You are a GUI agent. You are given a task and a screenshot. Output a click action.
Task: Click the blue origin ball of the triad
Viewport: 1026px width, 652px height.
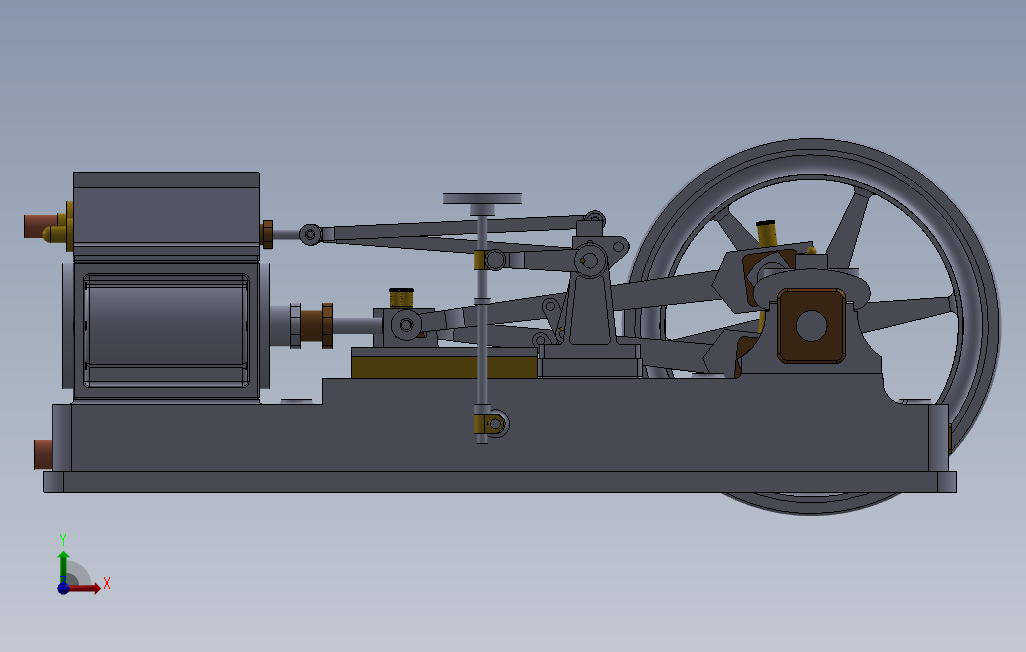[x=63, y=588]
